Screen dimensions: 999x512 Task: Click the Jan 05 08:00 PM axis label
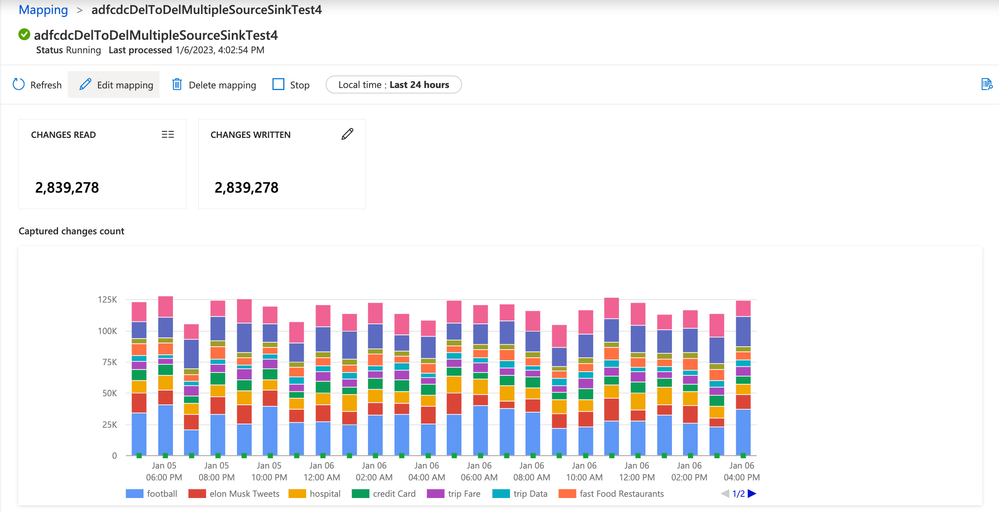pos(217,471)
